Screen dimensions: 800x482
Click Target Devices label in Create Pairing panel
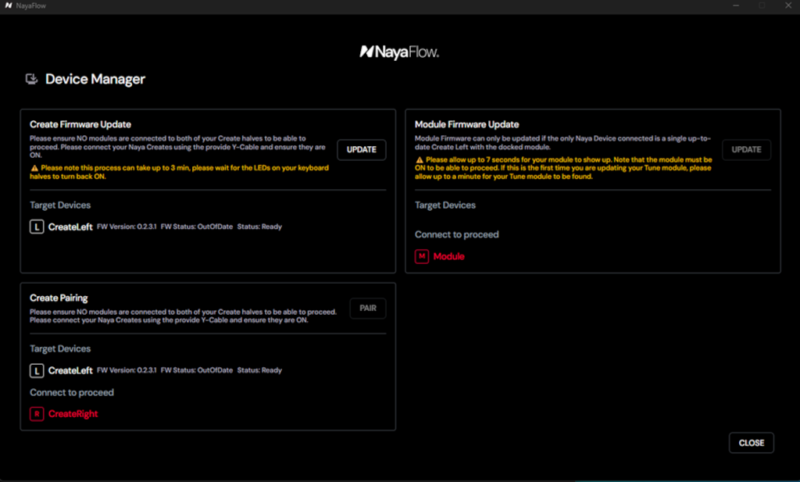[x=60, y=349]
